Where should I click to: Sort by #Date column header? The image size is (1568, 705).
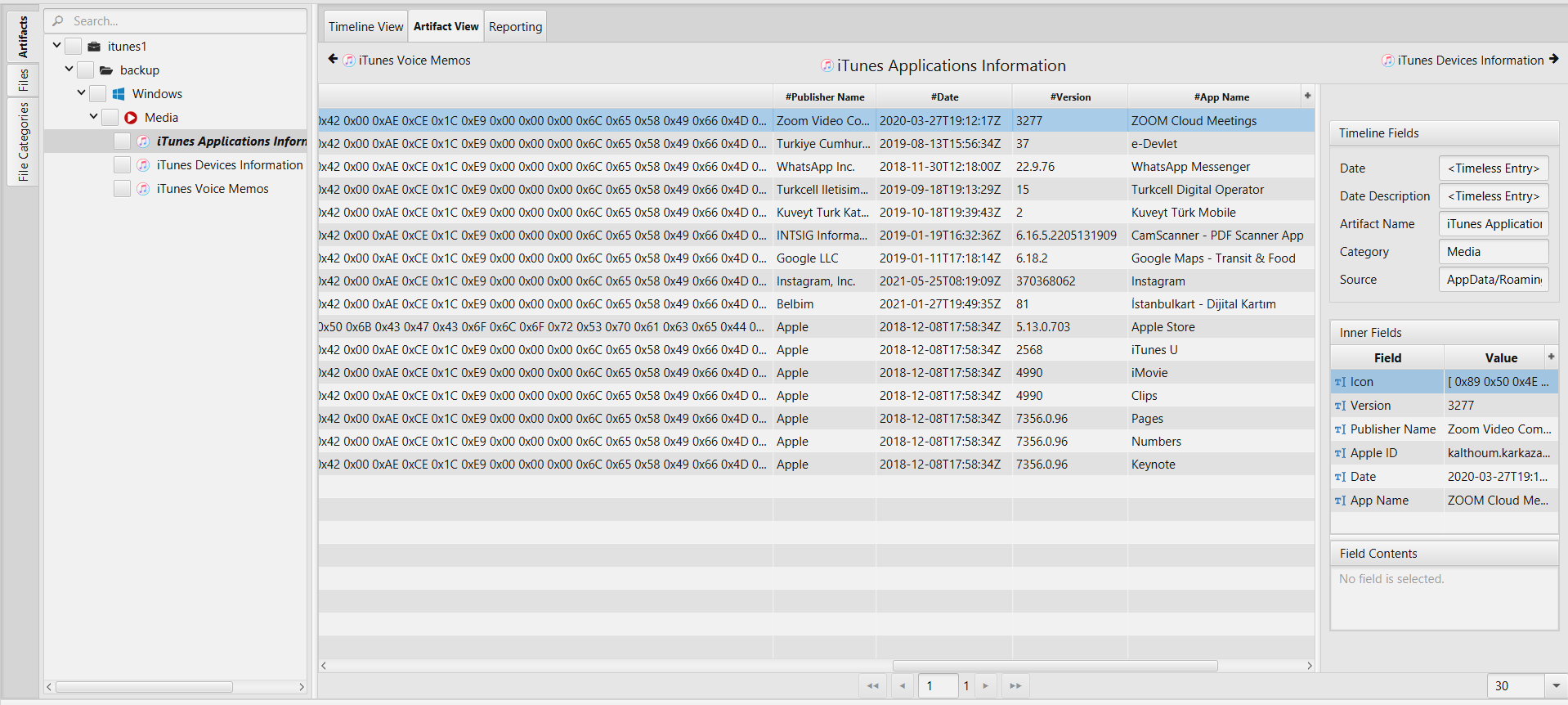coord(944,97)
